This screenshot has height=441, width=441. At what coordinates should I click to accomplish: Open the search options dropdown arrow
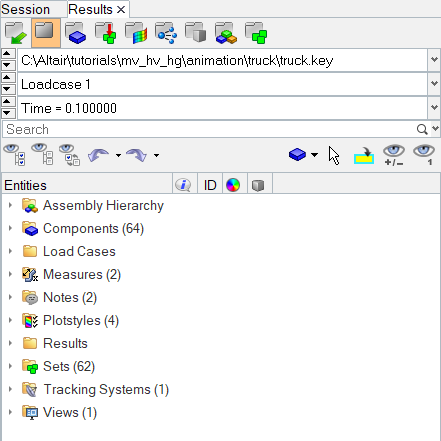click(x=435, y=129)
